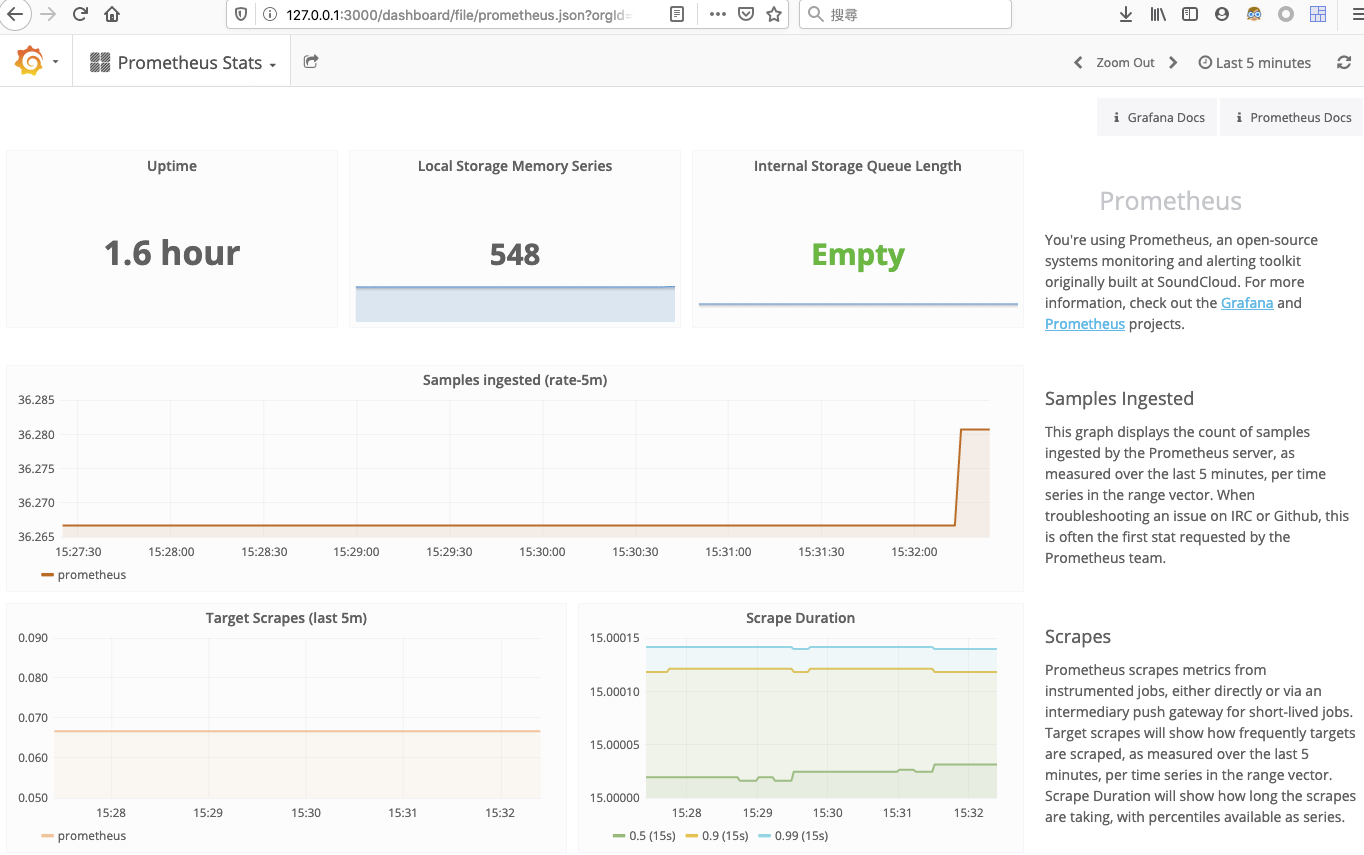The height and width of the screenshot is (855, 1364).
Task: Shift time range backward with left chevron
Action: click(x=1078, y=62)
